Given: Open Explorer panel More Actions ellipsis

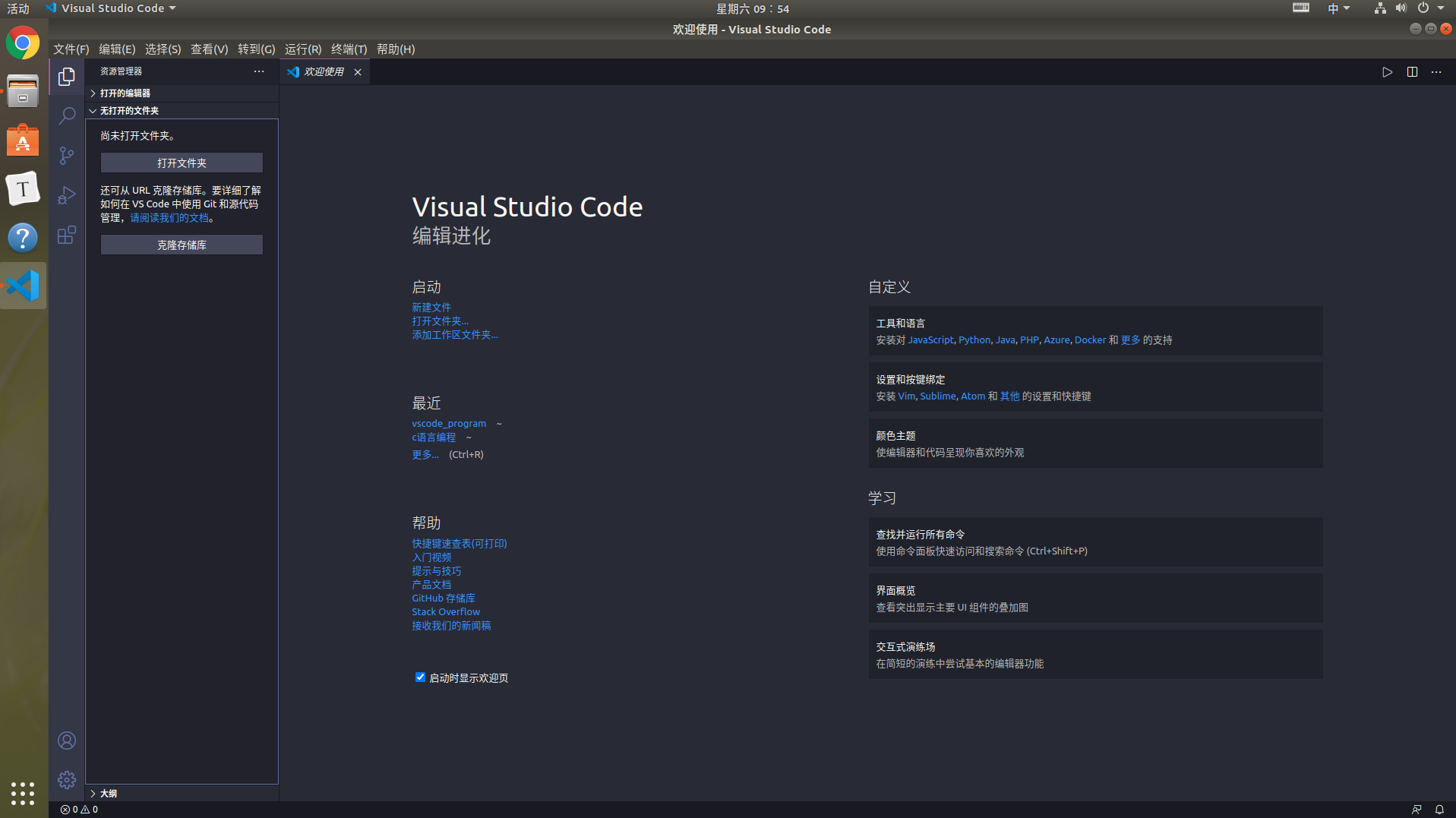Looking at the screenshot, I should click(259, 71).
